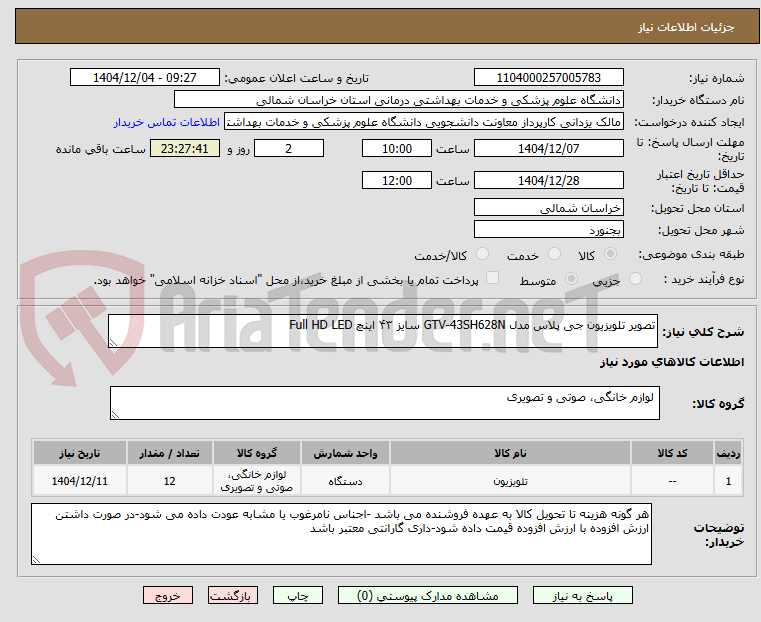The width and height of the screenshot is (761, 622).
Task: Click the چاپ print button
Action: (298, 596)
